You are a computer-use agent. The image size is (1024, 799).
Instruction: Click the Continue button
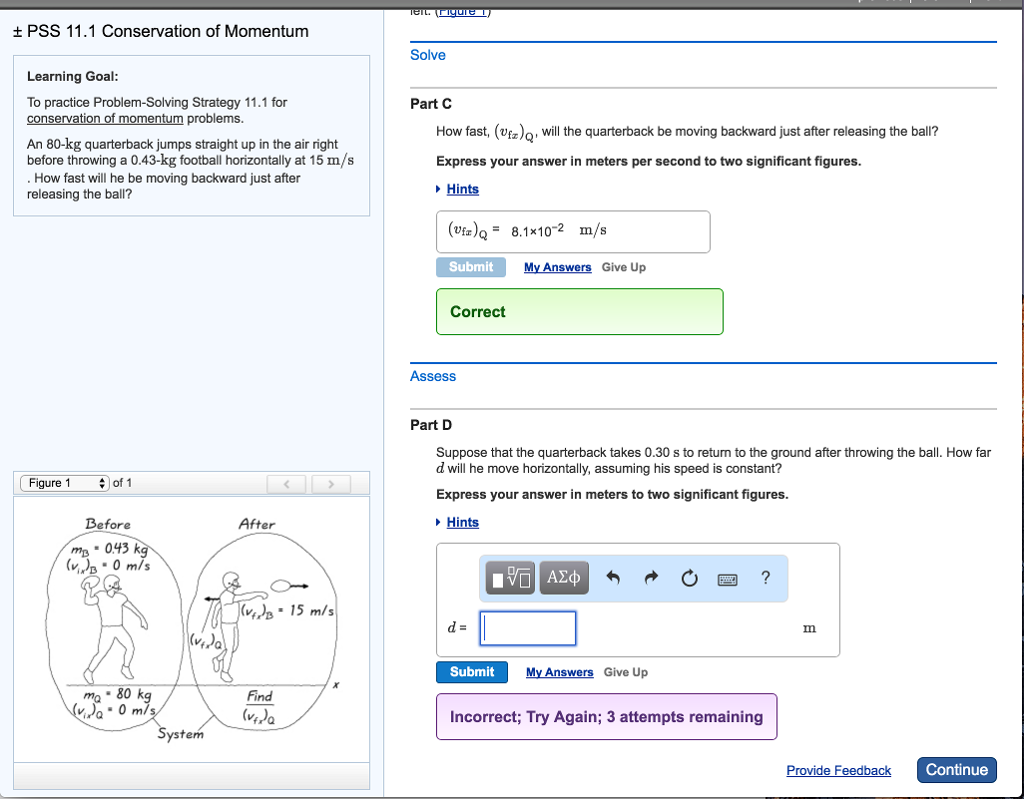point(956,770)
